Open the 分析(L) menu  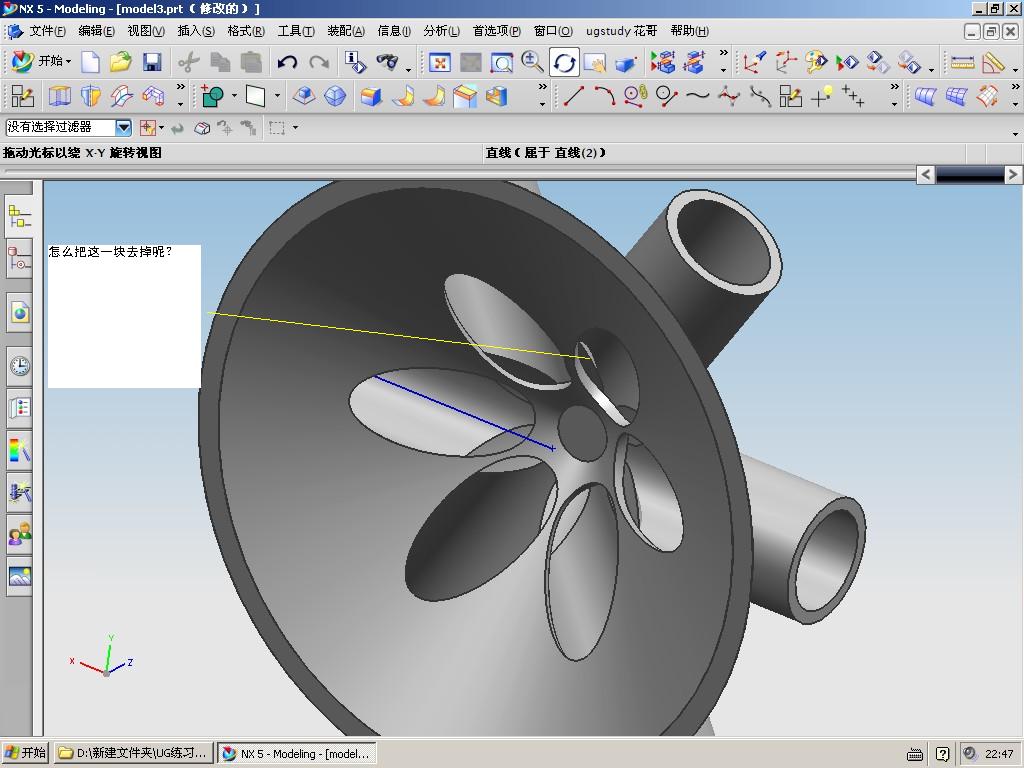pos(441,31)
